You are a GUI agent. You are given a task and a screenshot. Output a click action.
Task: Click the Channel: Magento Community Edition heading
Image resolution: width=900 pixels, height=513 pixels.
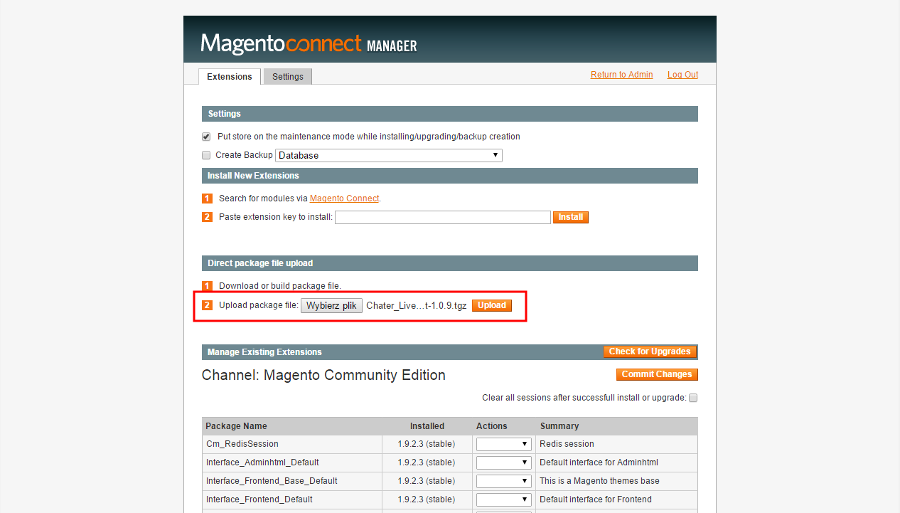(323, 375)
